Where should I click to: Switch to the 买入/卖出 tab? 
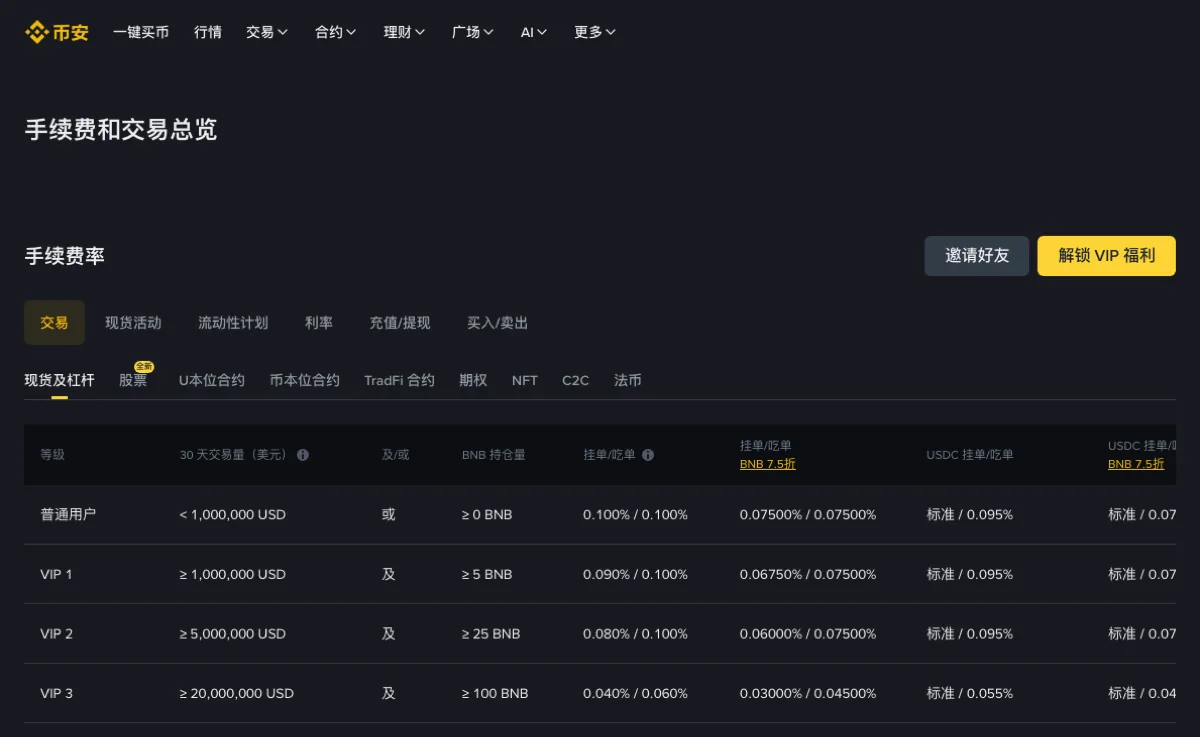point(498,323)
